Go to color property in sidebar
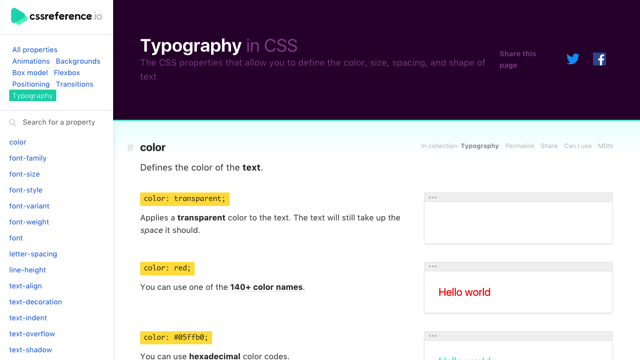Image resolution: width=640 pixels, height=360 pixels. pyautogui.click(x=18, y=142)
